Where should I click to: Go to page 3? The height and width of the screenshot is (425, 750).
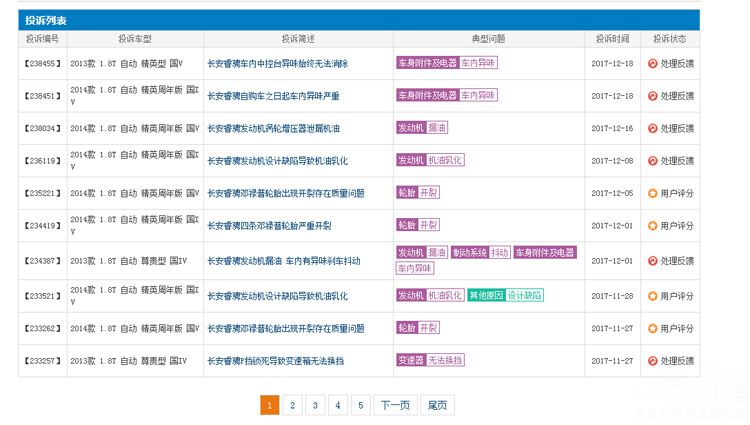315,405
